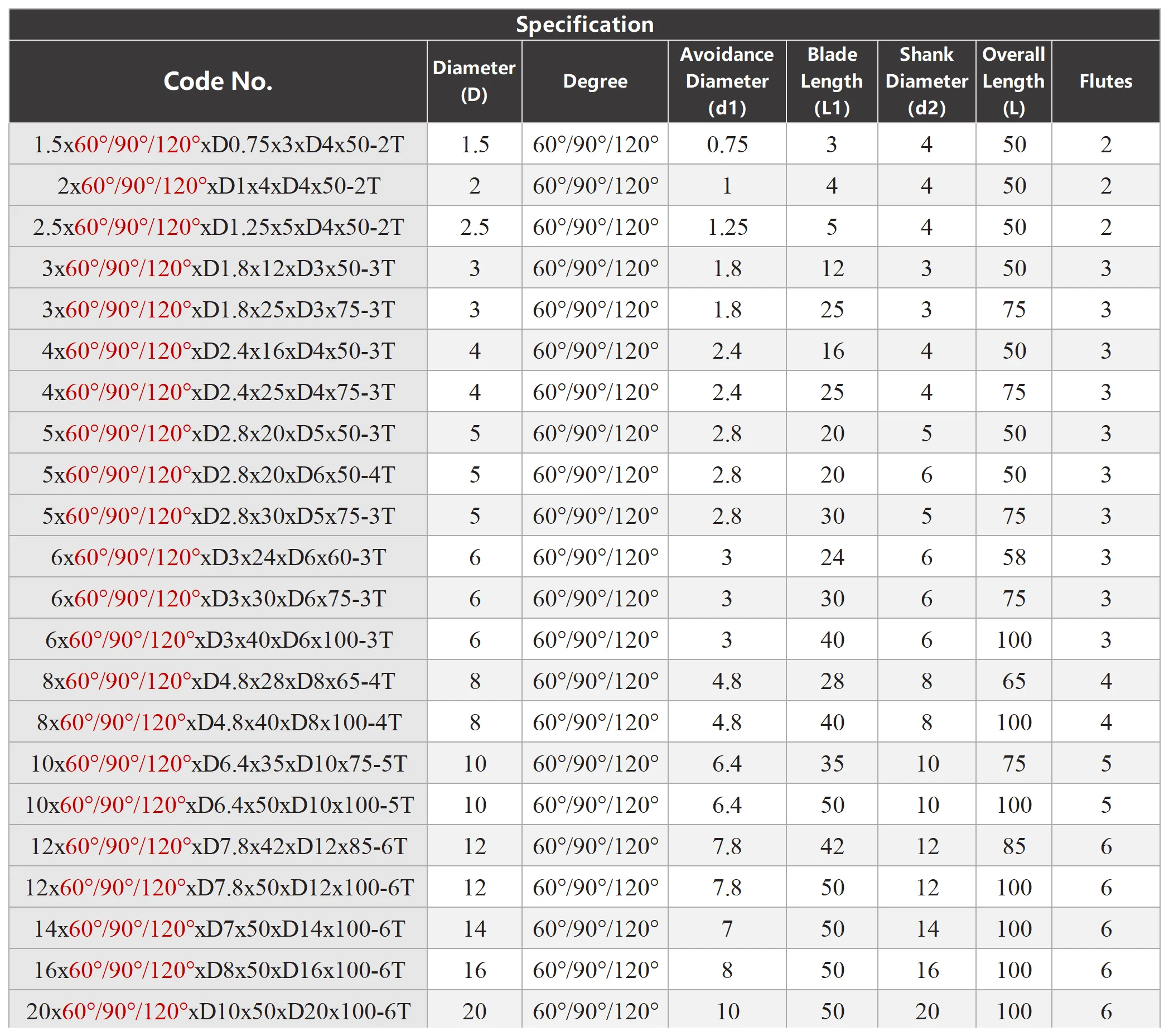
Task: Select the Avoidance Diameter (d1) header
Action: point(727,81)
